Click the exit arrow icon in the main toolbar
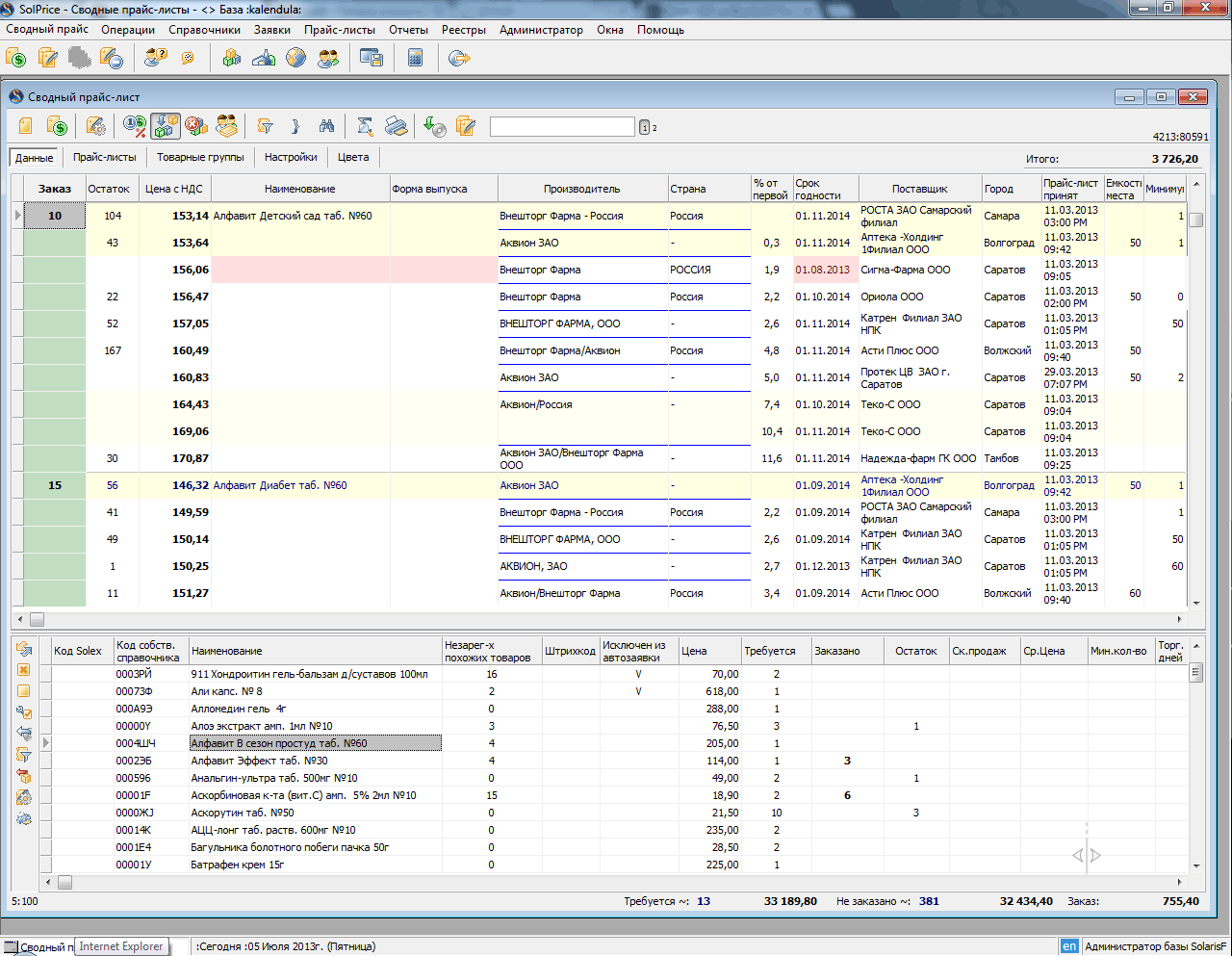 459,58
